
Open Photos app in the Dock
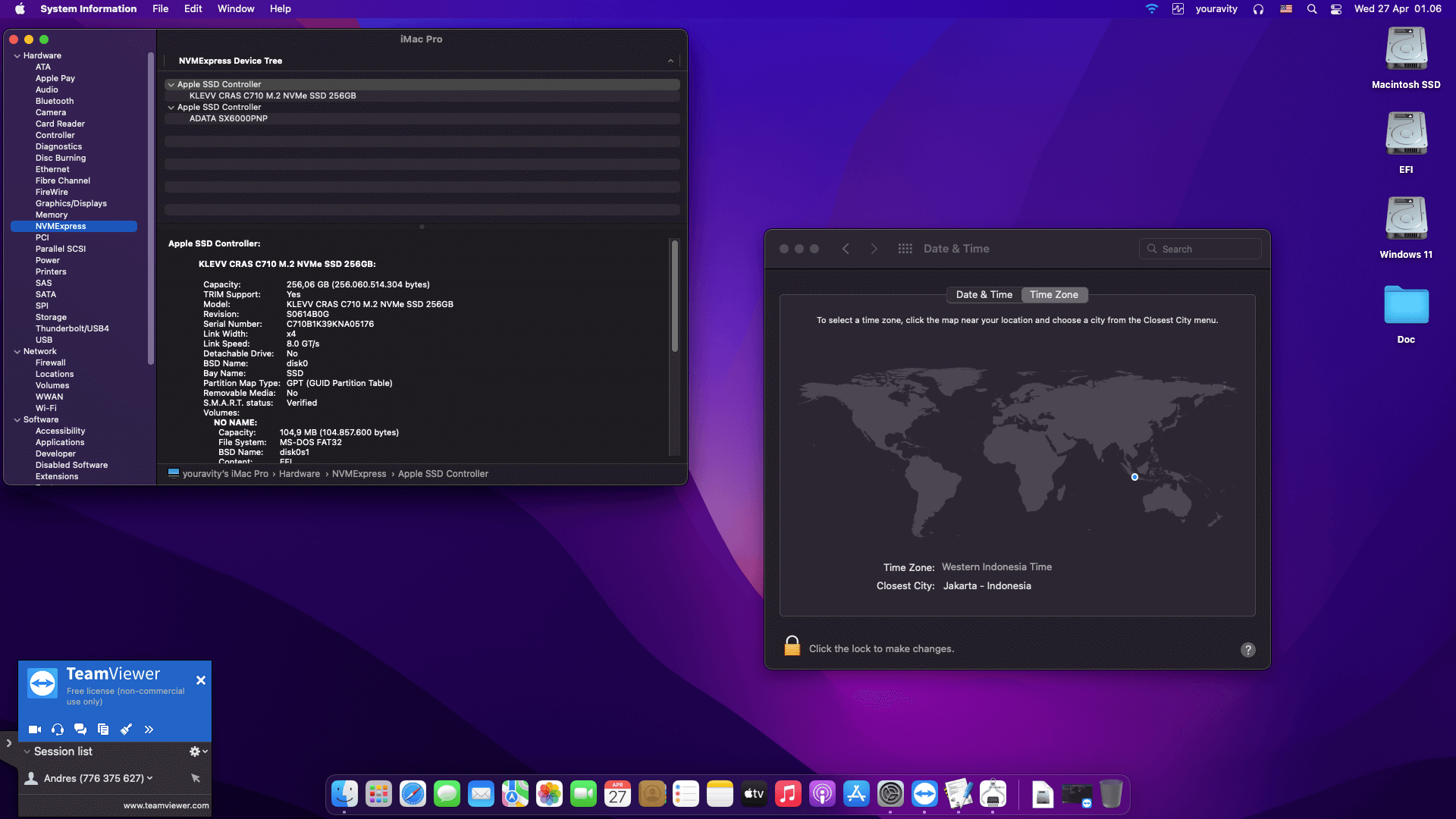click(x=549, y=794)
